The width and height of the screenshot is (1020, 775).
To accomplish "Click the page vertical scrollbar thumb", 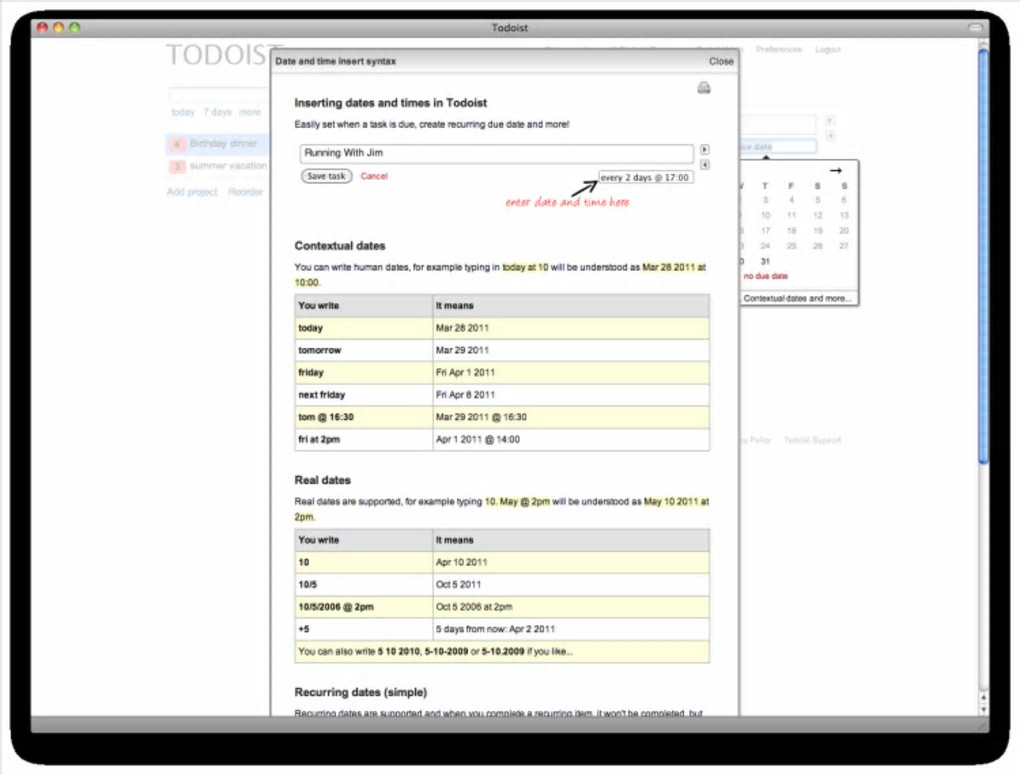I will [983, 256].
